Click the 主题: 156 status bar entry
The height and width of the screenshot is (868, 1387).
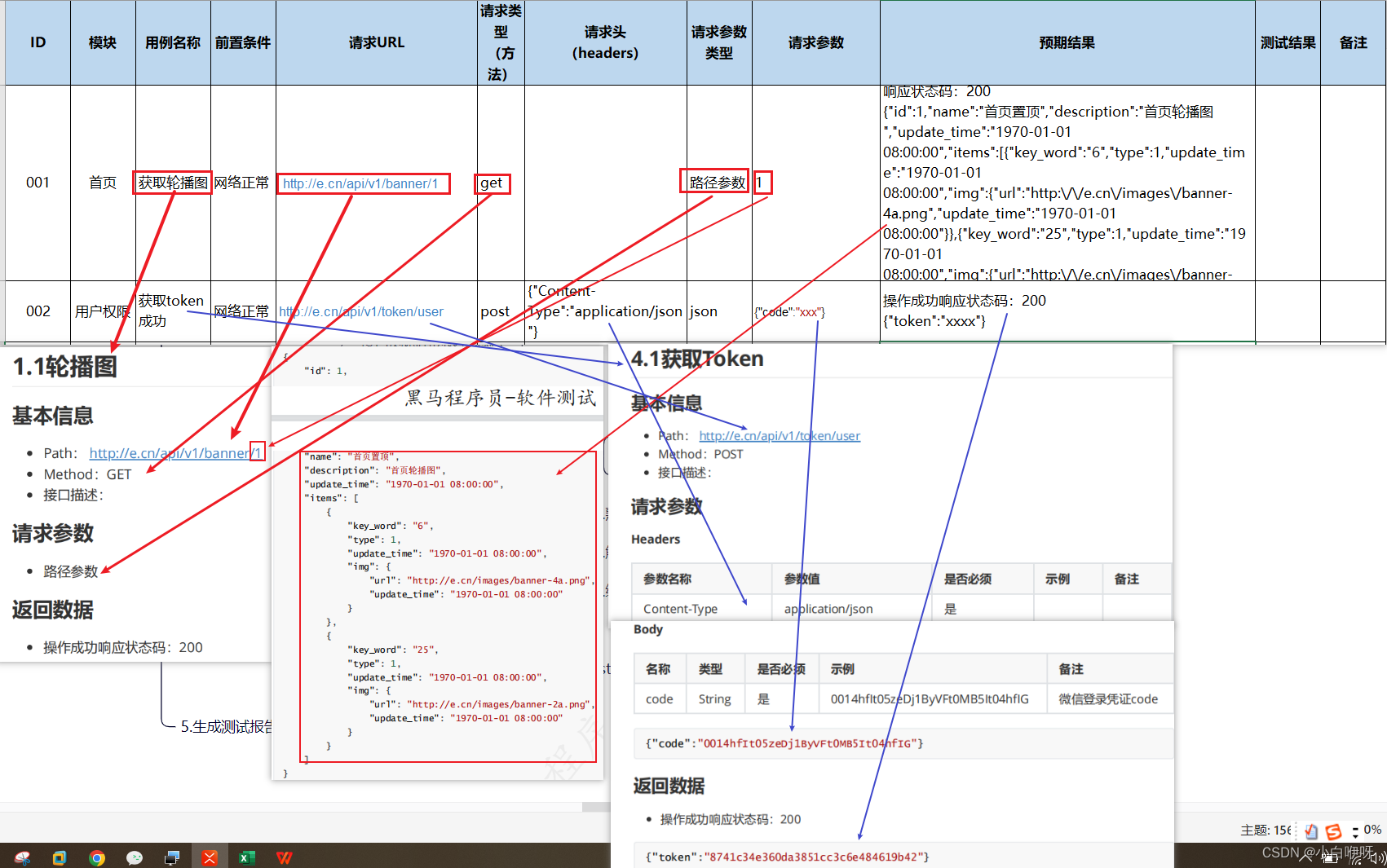pos(1266,830)
